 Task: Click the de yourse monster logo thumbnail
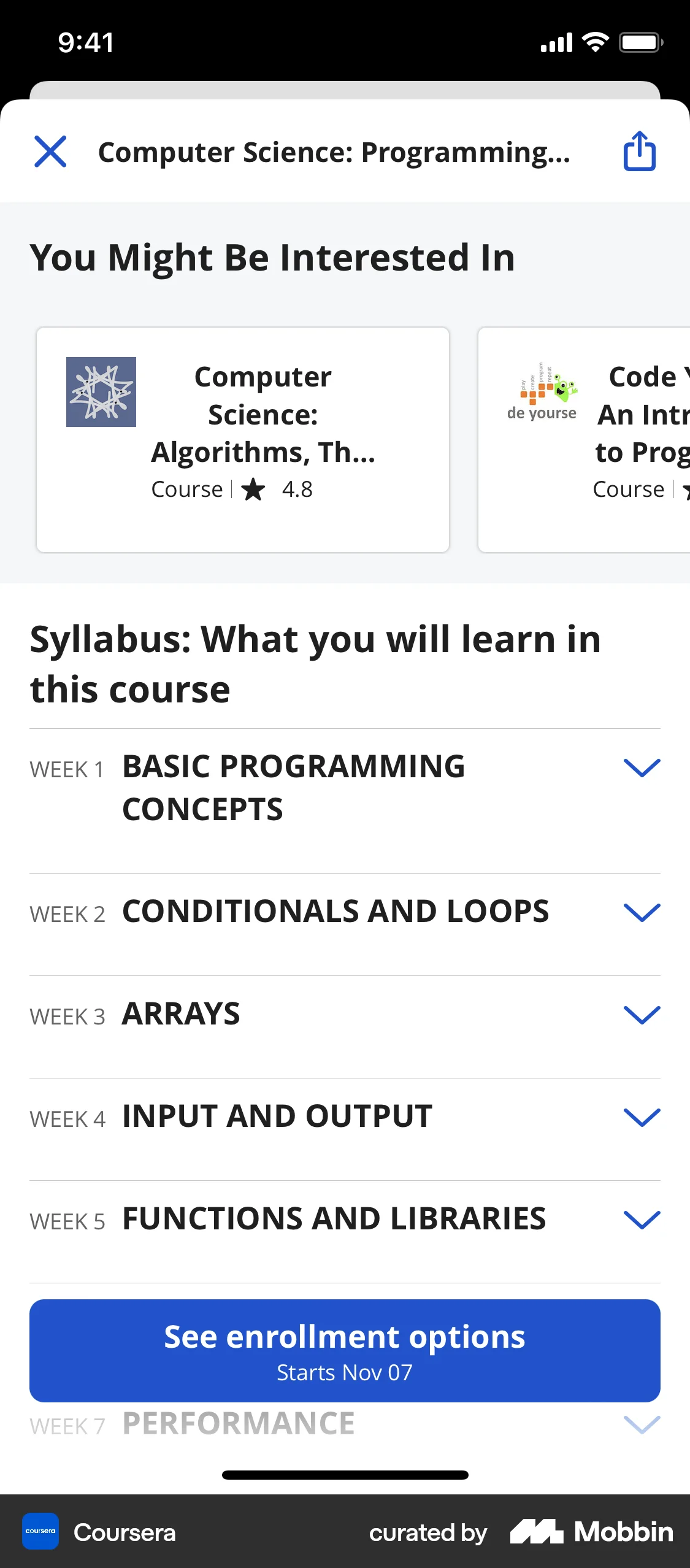(x=543, y=393)
